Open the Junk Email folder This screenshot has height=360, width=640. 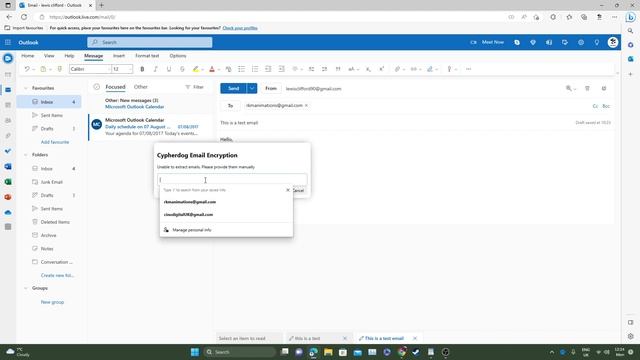(51, 182)
